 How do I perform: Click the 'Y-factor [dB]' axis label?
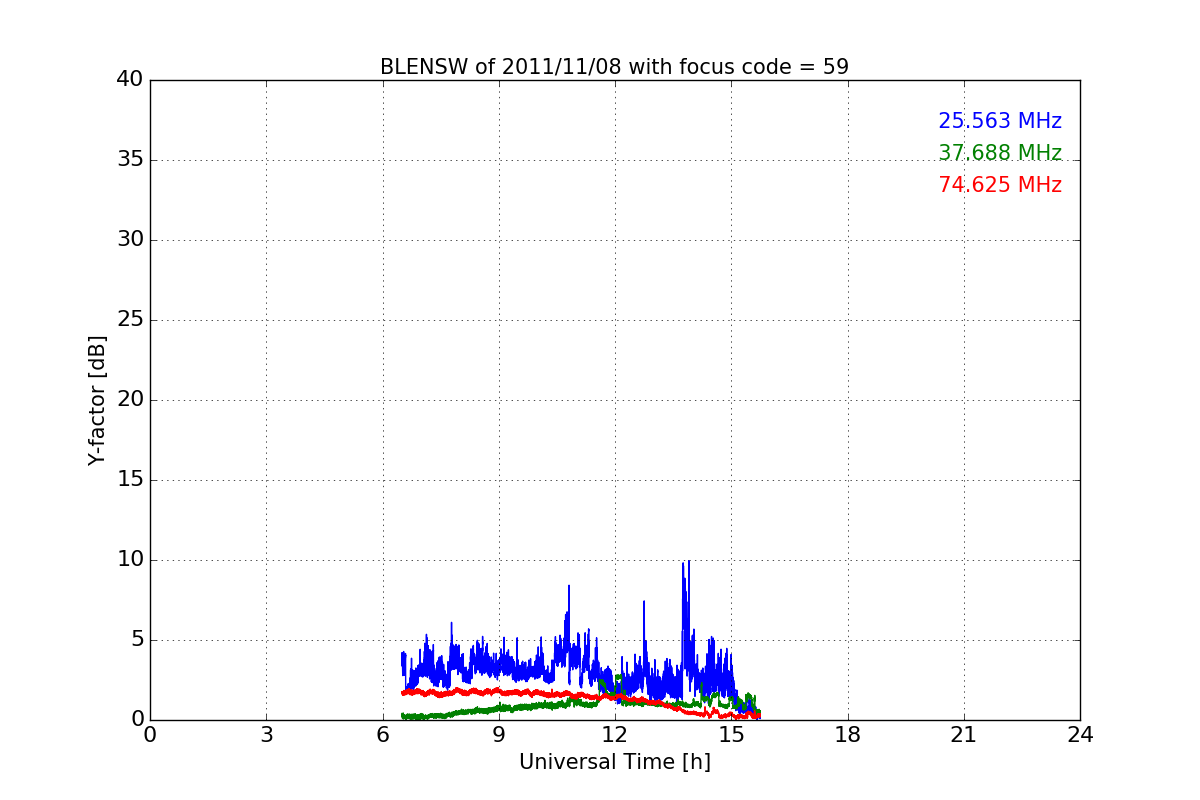coord(97,400)
